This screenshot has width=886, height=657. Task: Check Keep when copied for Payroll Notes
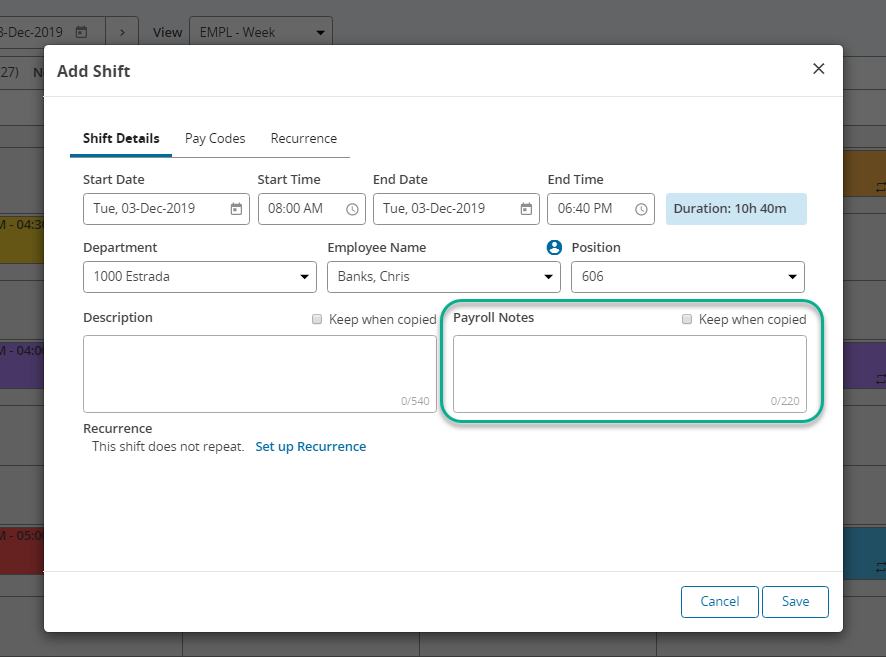coord(687,319)
